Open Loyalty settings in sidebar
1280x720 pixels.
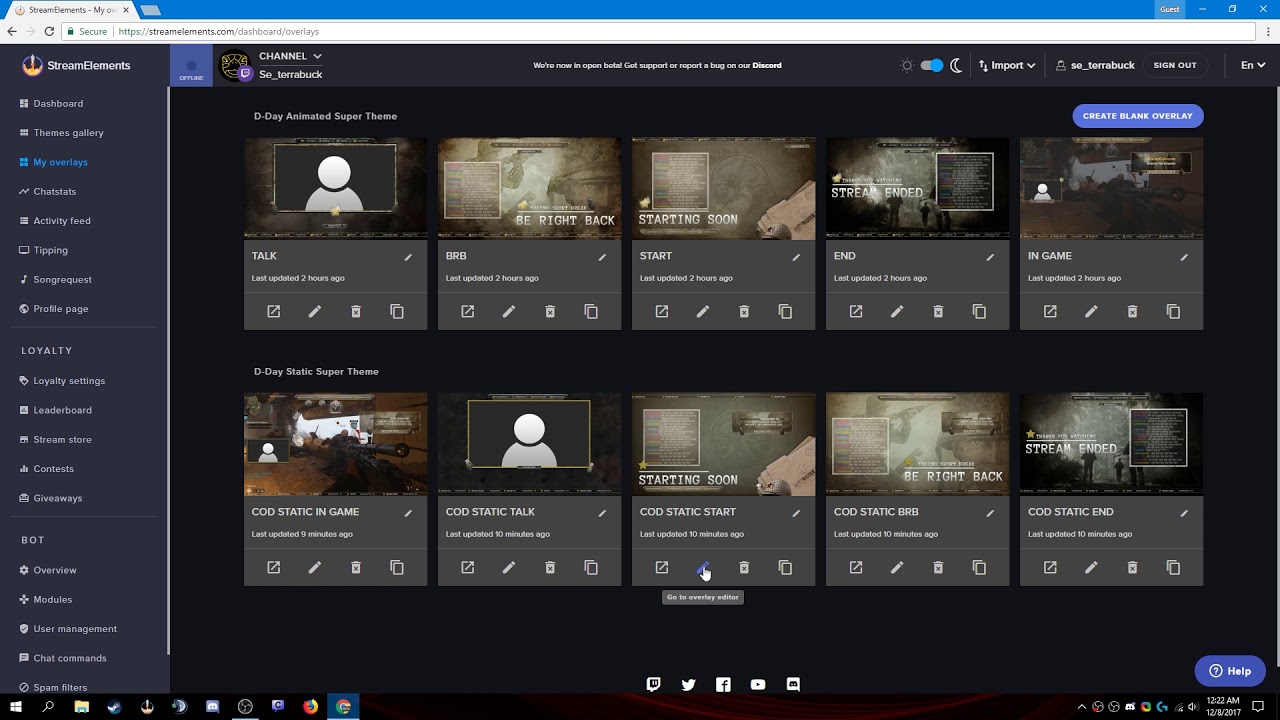click(x=69, y=381)
